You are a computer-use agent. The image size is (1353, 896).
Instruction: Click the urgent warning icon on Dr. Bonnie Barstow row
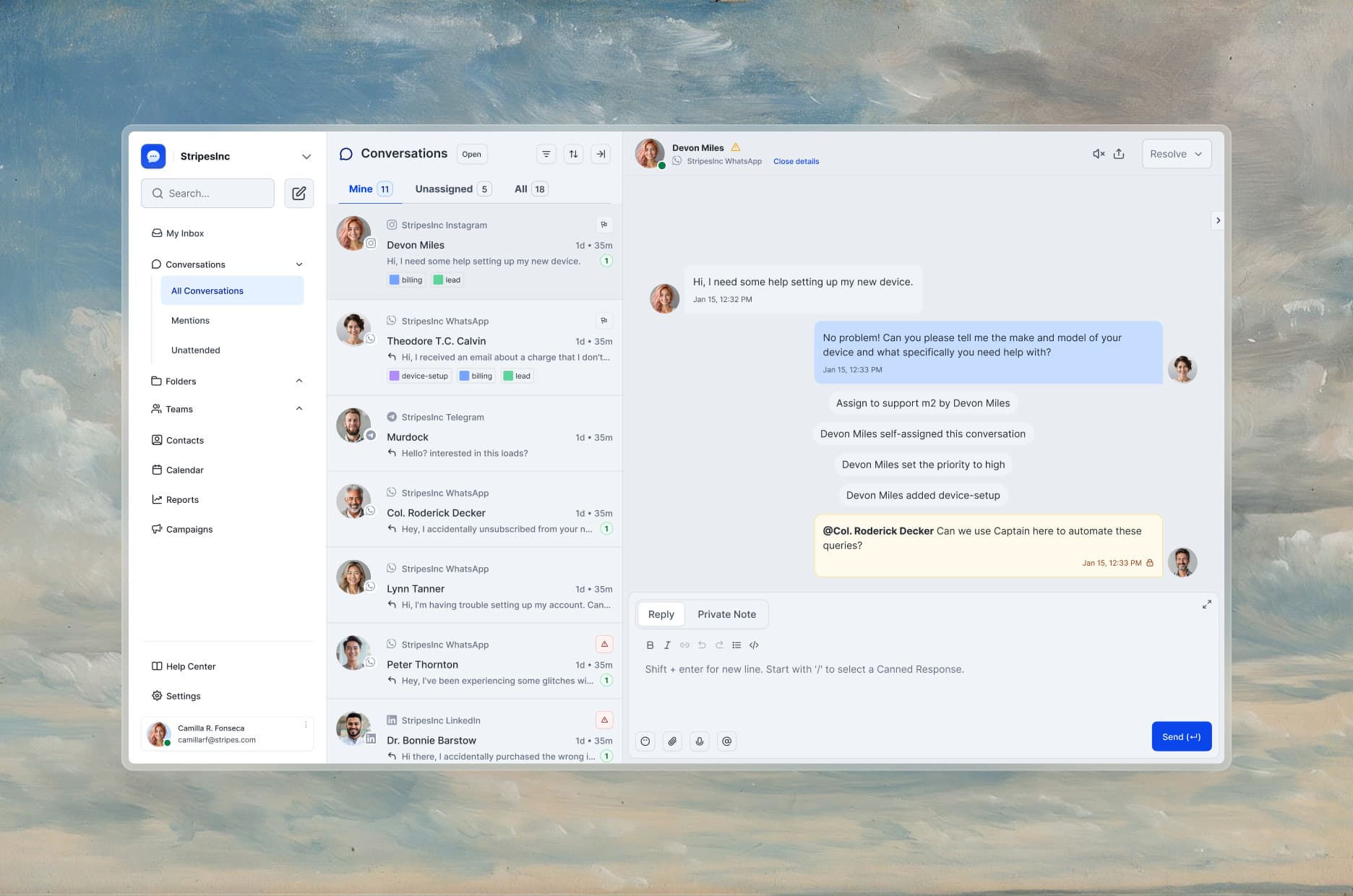(604, 720)
